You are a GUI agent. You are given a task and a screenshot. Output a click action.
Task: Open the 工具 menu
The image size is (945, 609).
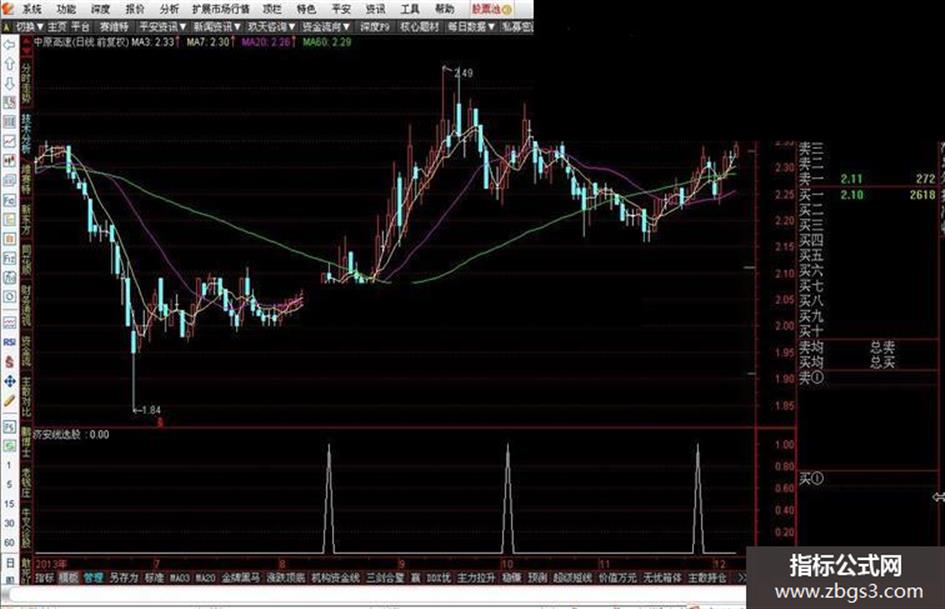point(410,9)
